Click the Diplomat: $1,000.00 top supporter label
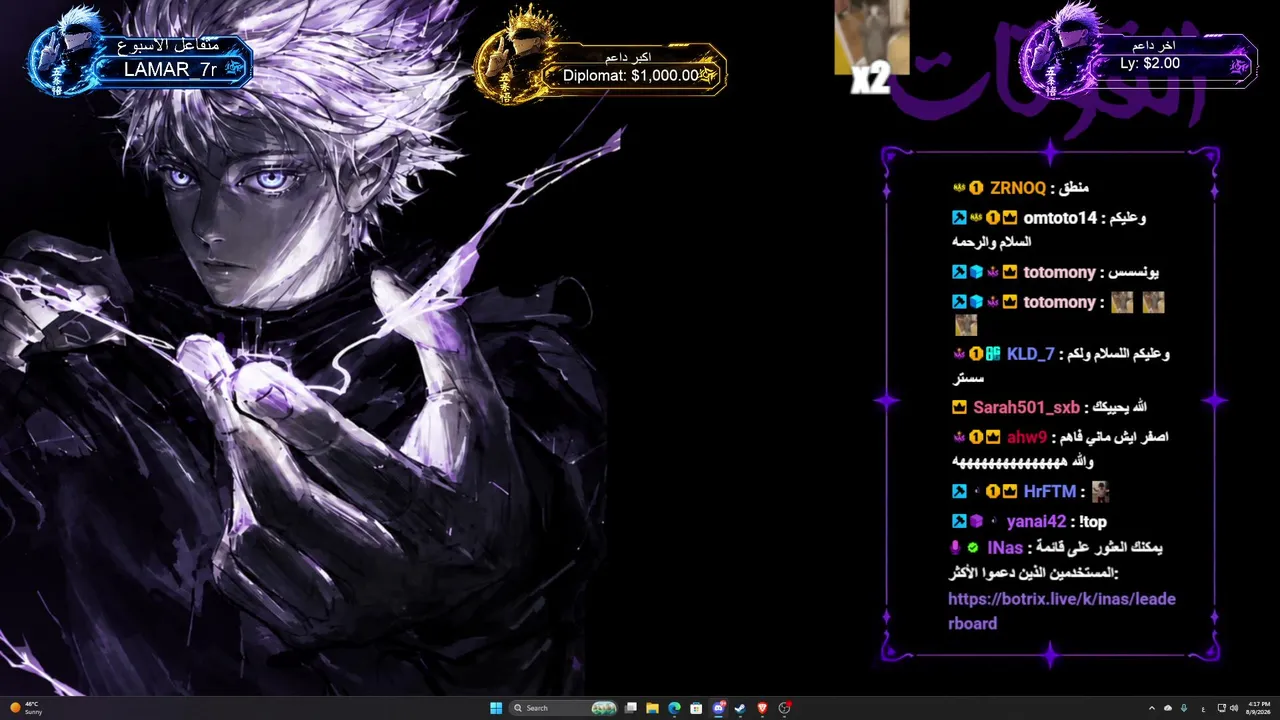The height and width of the screenshot is (720, 1280). click(631, 75)
